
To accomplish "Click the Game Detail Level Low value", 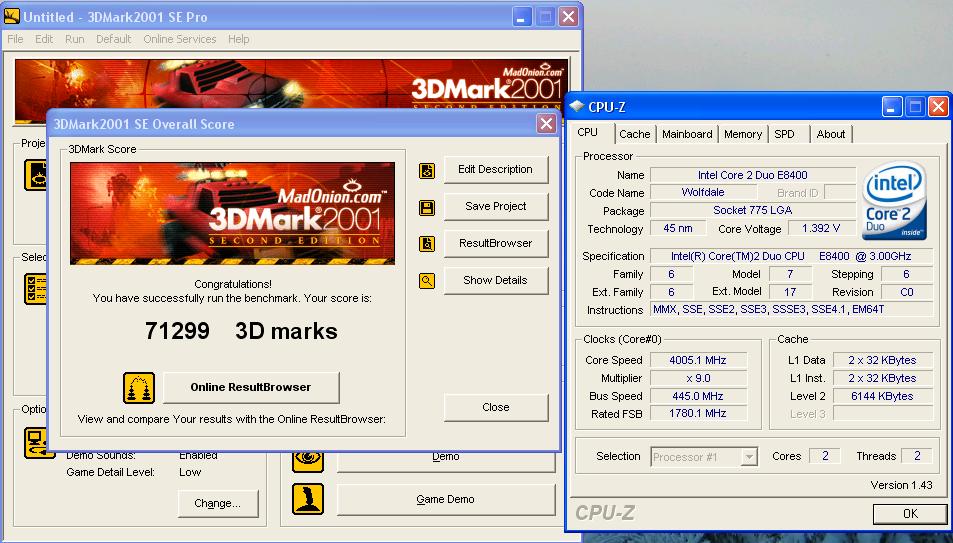I will 190,472.
